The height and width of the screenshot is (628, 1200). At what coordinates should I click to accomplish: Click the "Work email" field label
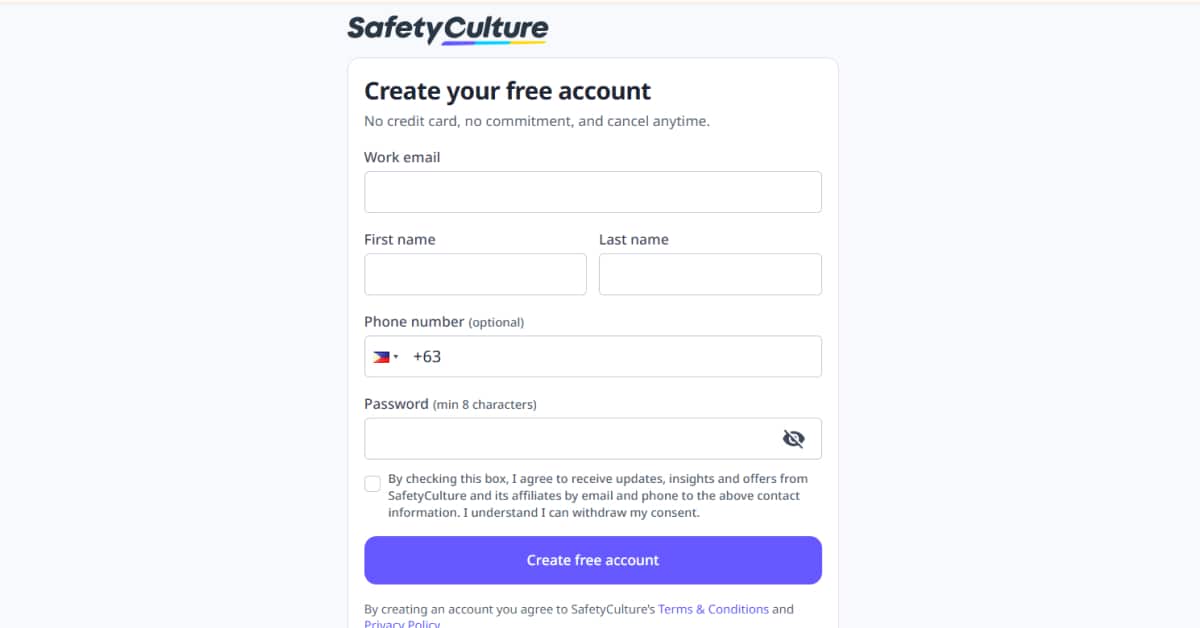(x=402, y=157)
